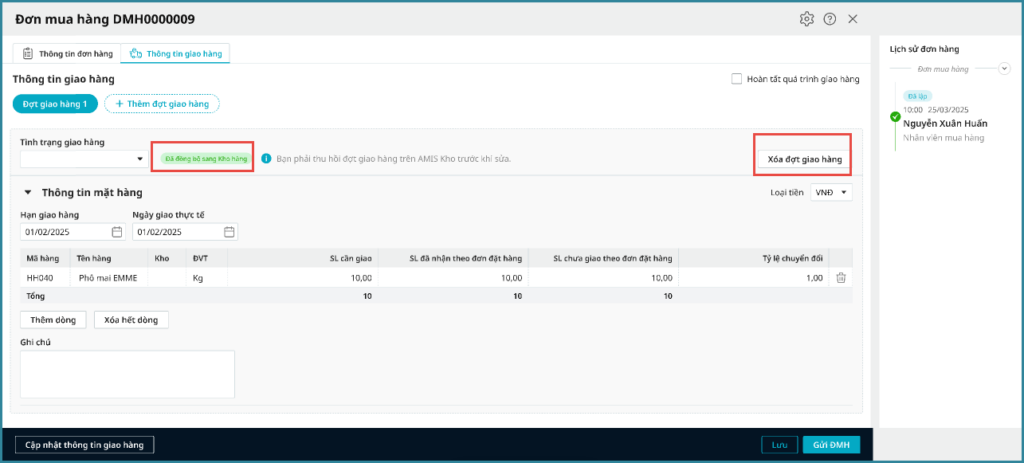Click Xóa hết dòng button
This screenshot has height=463, width=1024.
pyautogui.click(x=131, y=320)
